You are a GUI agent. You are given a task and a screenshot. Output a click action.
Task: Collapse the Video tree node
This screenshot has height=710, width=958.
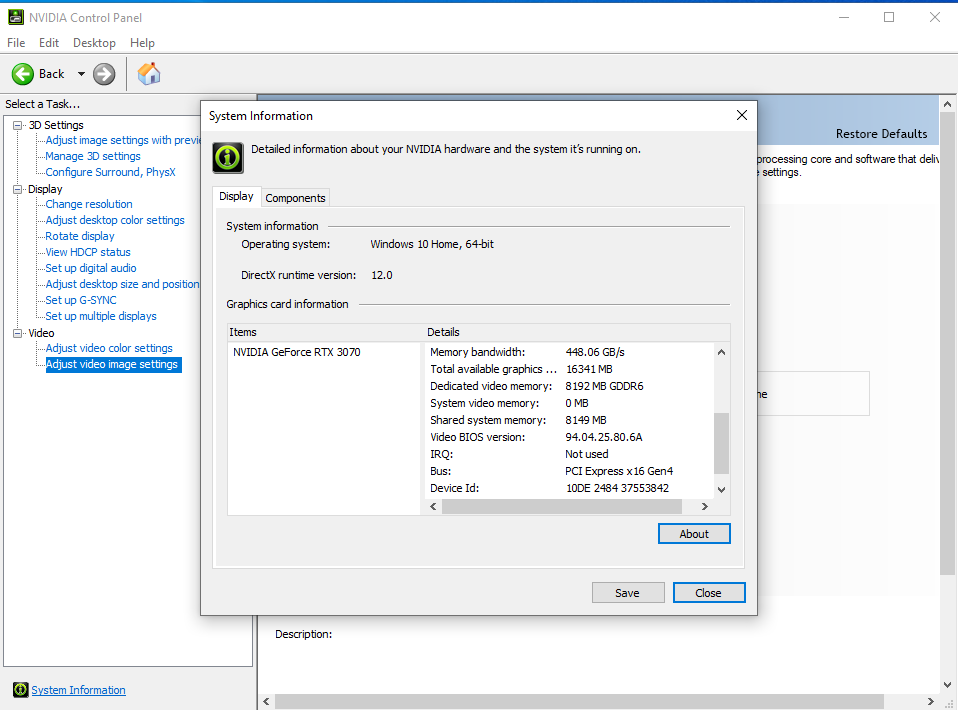17,333
